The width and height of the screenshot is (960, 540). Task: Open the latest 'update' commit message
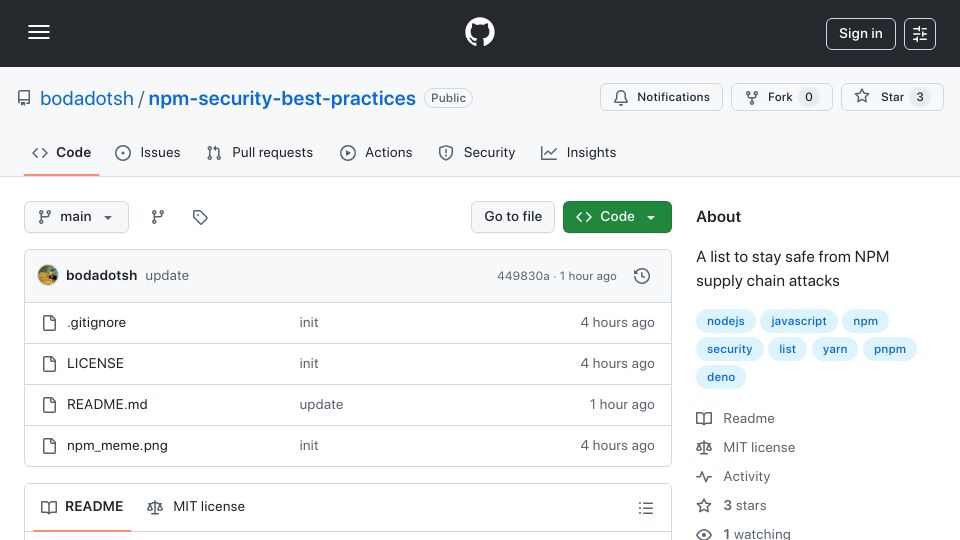pos(167,276)
